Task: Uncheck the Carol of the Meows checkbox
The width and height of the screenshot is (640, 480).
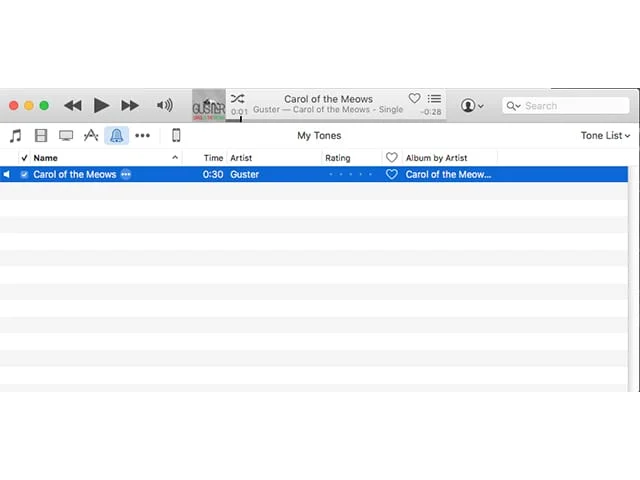Action: 24,175
